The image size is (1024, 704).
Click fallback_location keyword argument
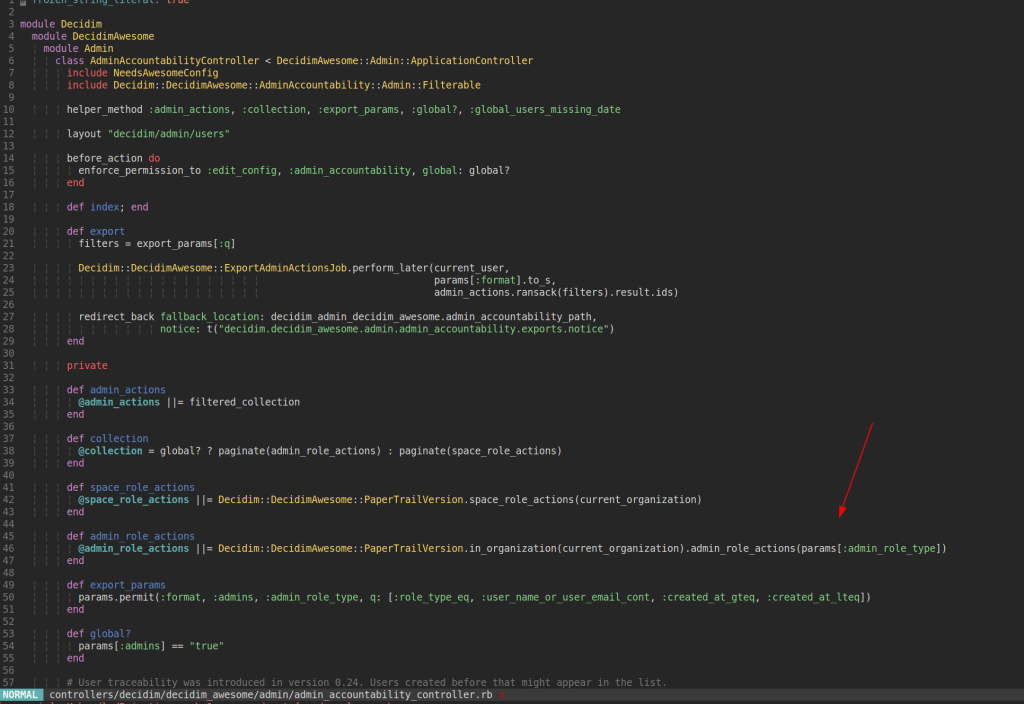pyautogui.click(x=212, y=317)
